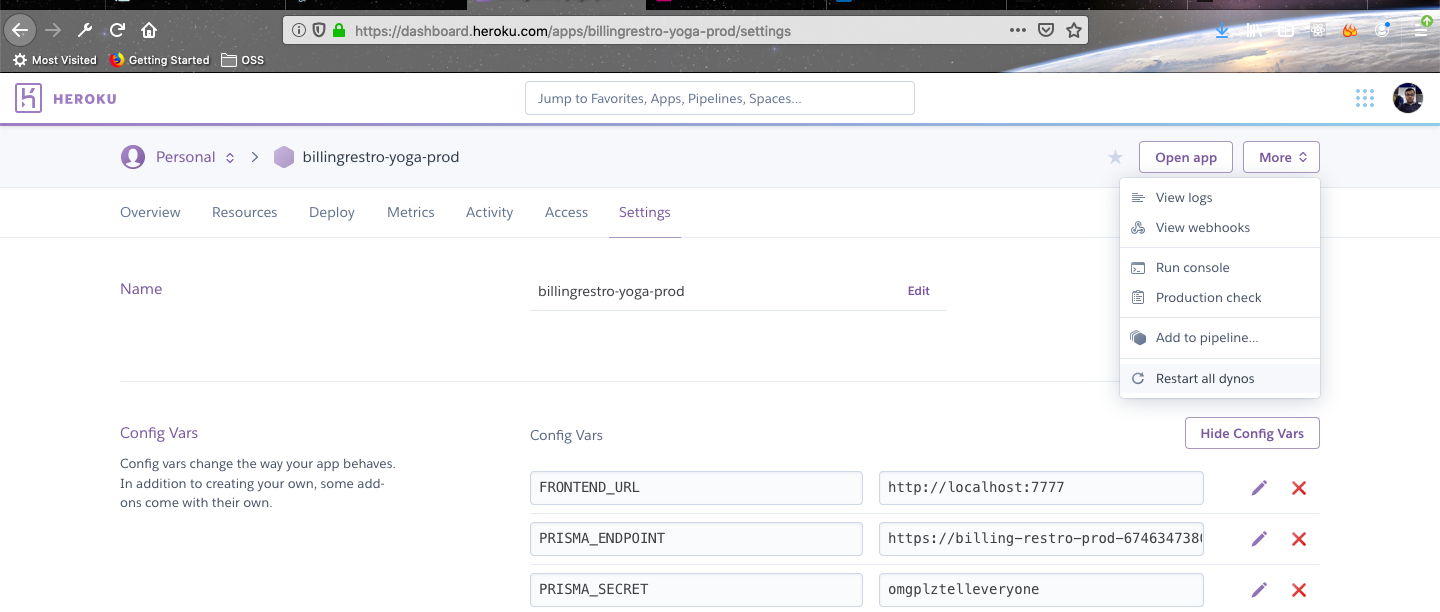The width and height of the screenshot is (1440, 612).
Task: Focus the Jump to Favorites search field
Action: click(x=720, y=98)
